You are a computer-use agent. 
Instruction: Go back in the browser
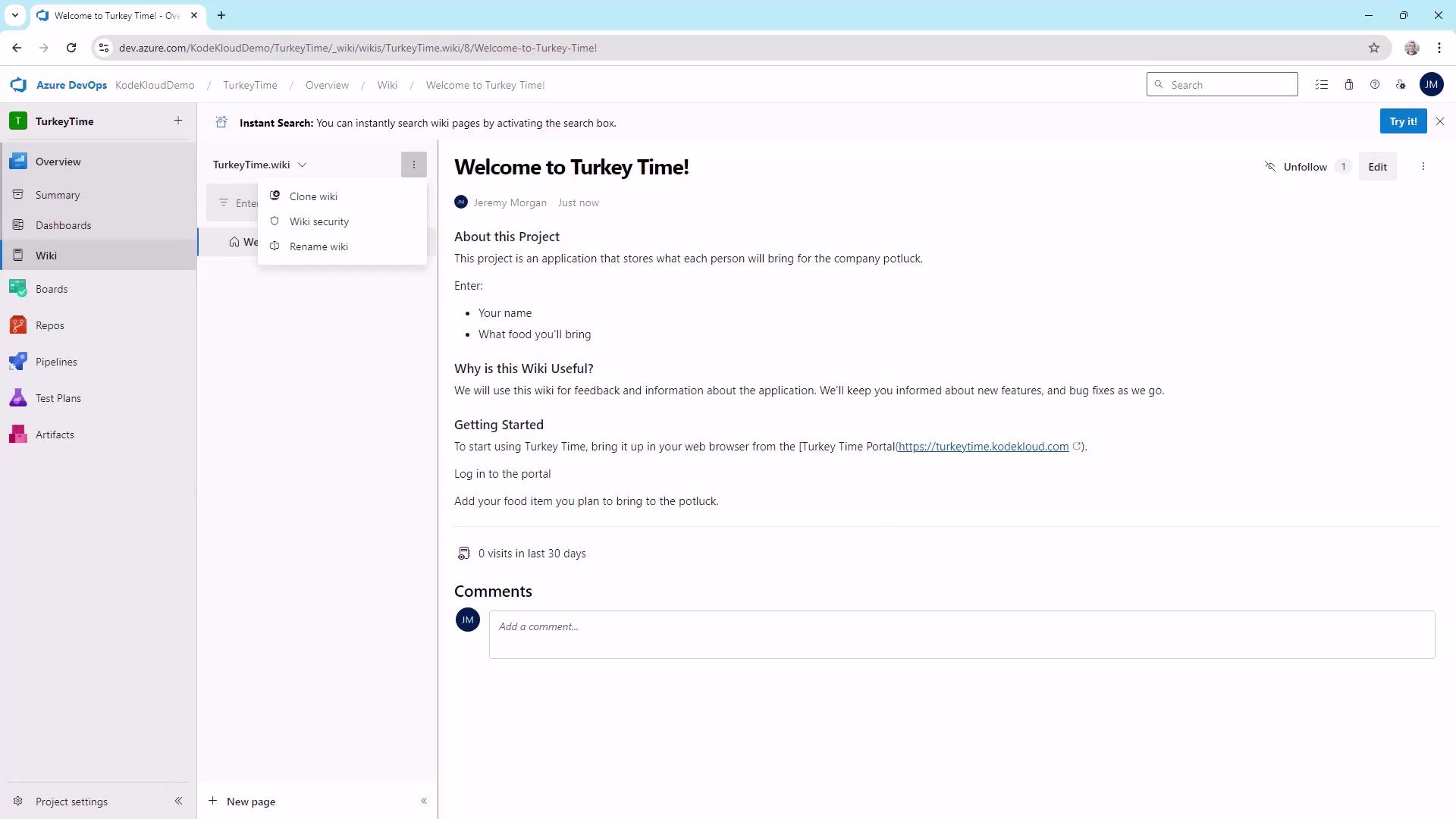(17, 48)
